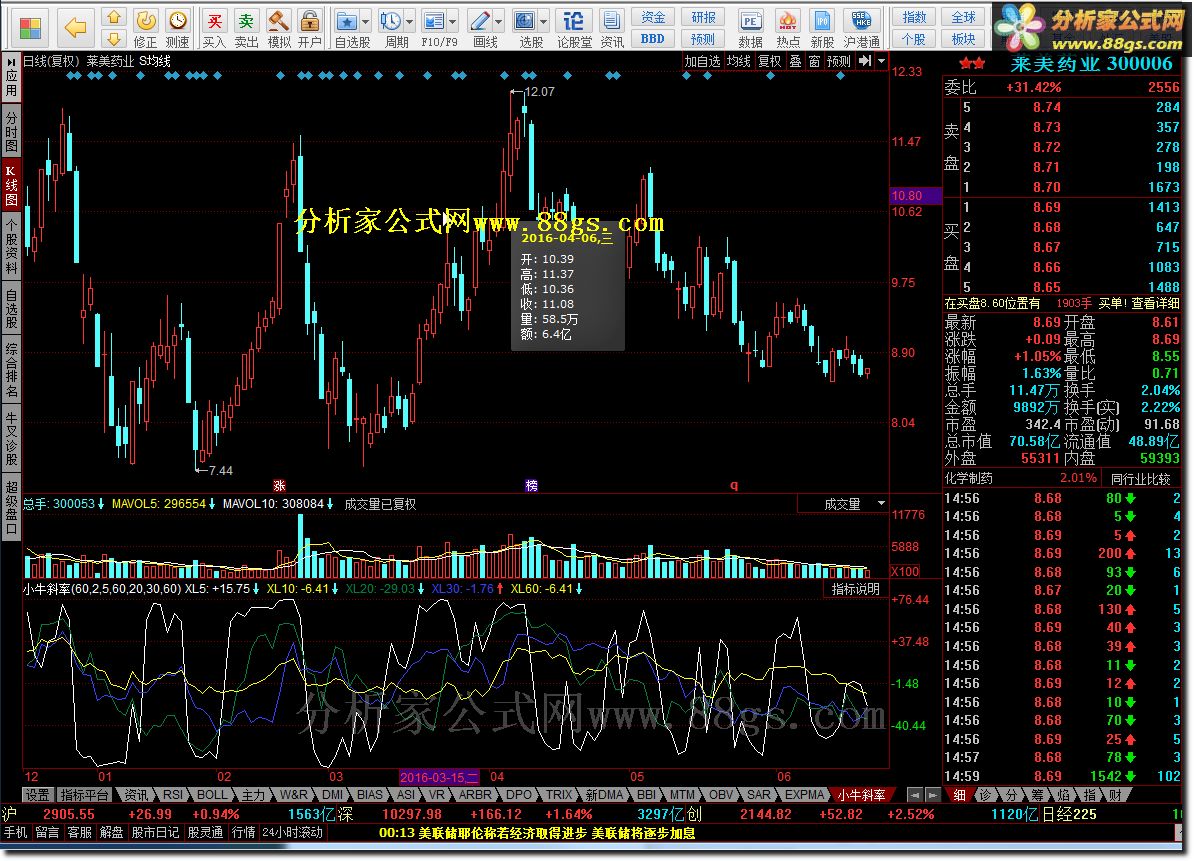Click the 开户 open account lock icon
1194x861 pixels.
coord(309,29)
